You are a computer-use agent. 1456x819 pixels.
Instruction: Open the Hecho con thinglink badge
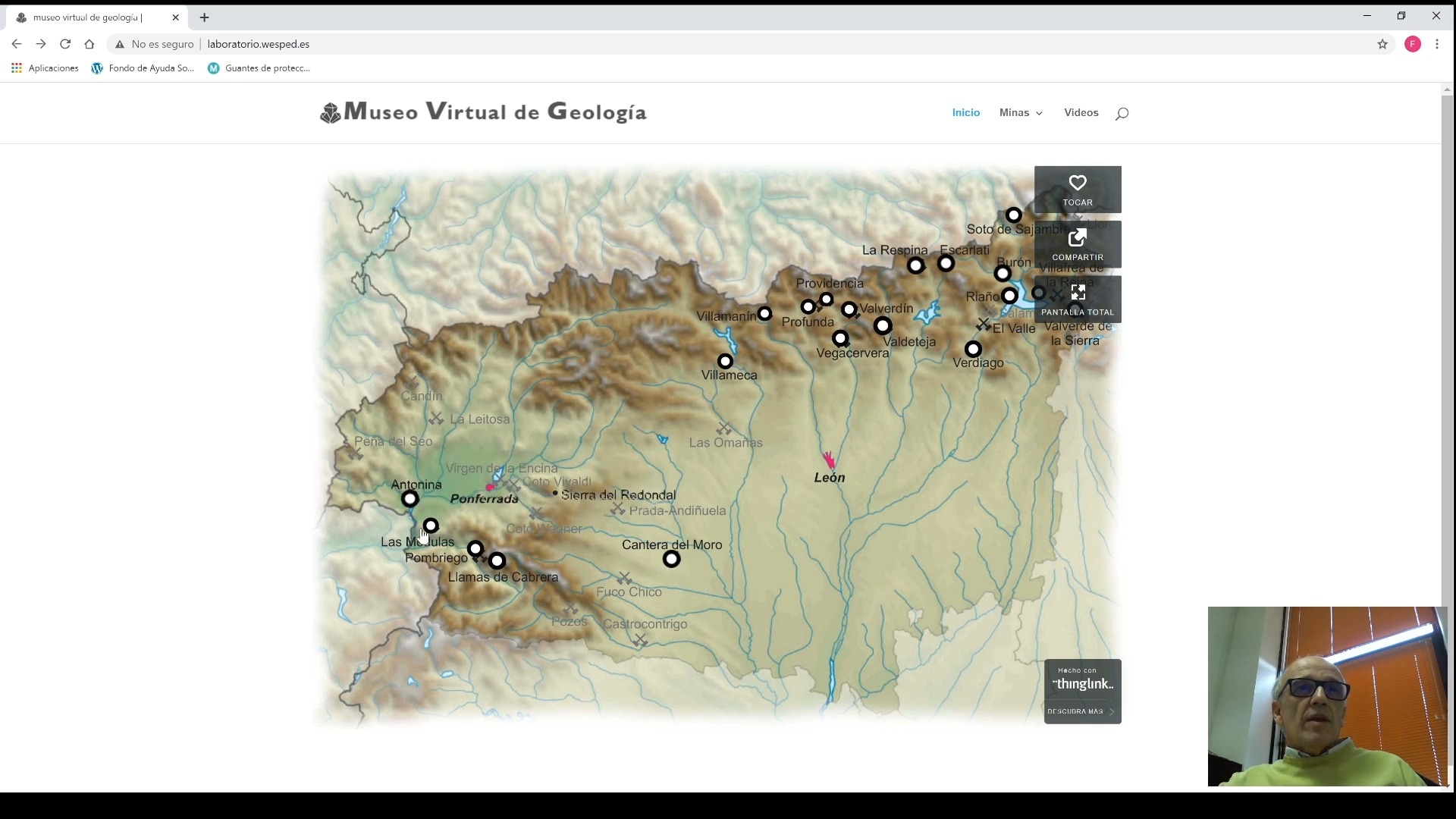[1083, 680]
